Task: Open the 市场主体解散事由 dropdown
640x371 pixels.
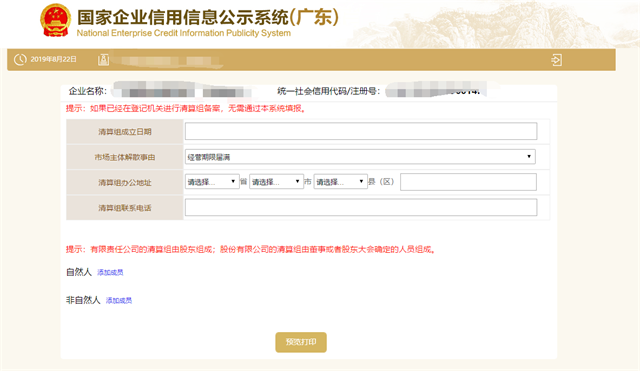Action: tap(360, 157)
